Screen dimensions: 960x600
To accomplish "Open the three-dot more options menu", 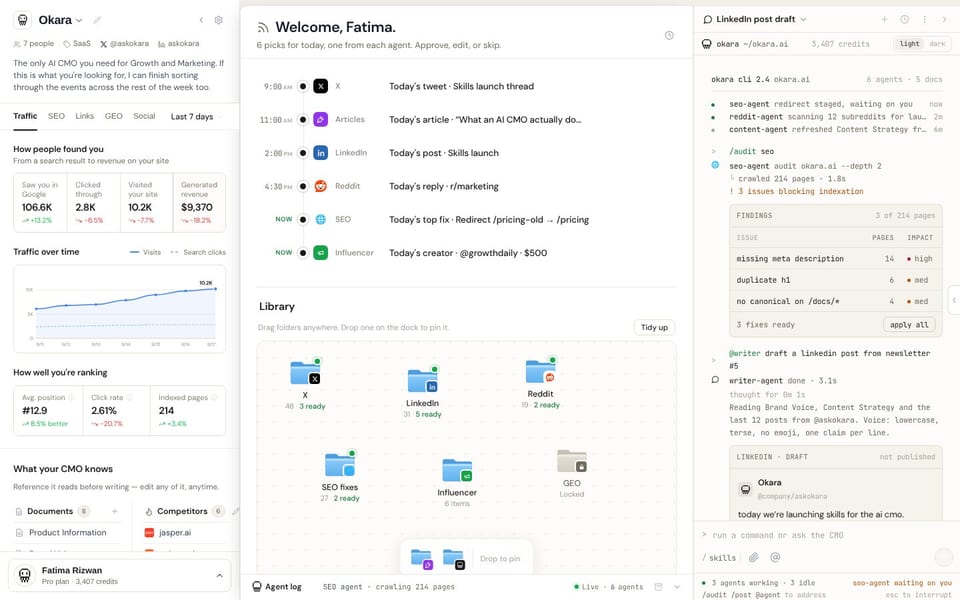I will click(x=924, y=20).
